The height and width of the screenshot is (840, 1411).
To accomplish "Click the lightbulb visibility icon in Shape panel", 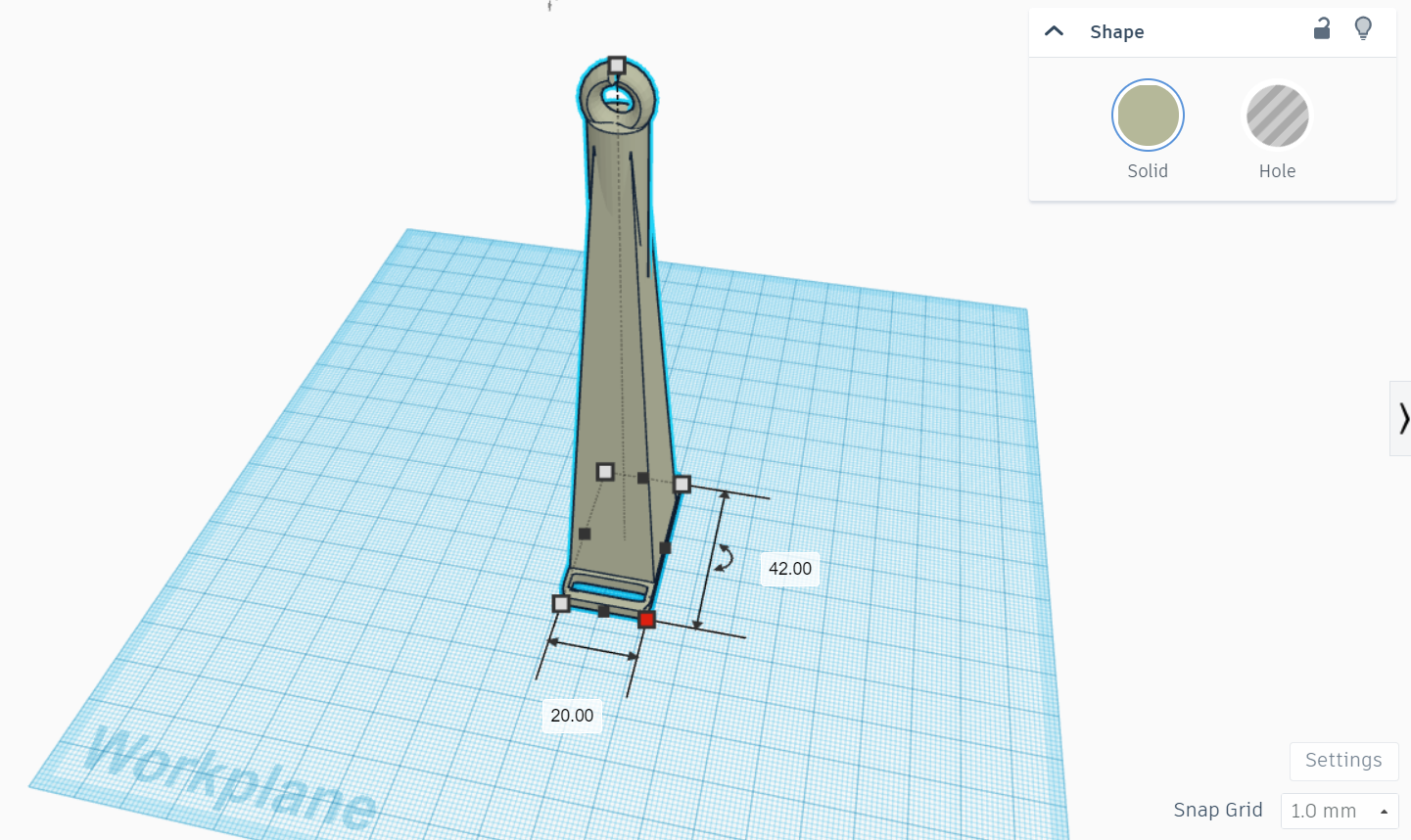I will coord(1363,28).
